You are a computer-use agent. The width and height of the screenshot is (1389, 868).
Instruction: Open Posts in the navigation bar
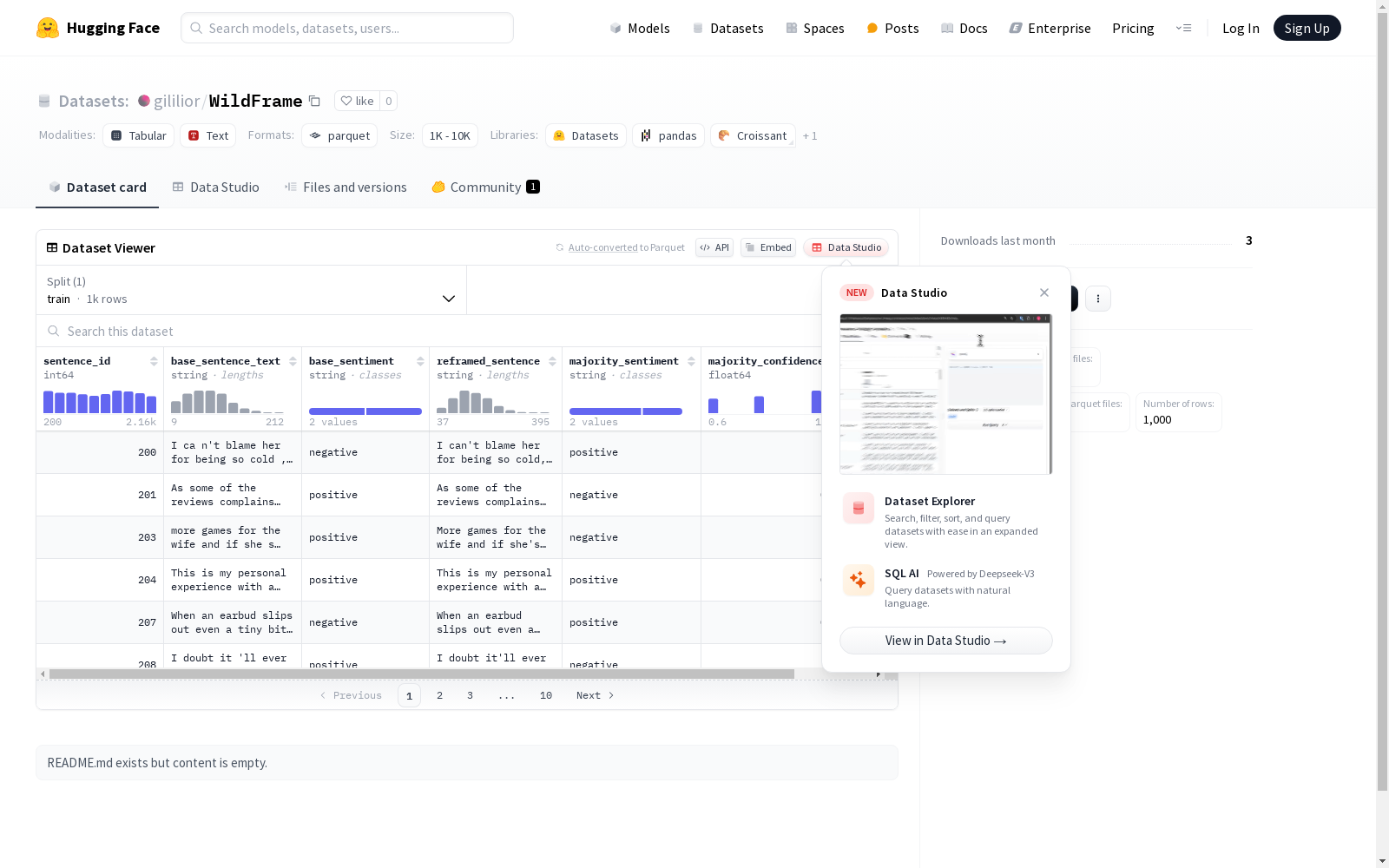point(892,28)
